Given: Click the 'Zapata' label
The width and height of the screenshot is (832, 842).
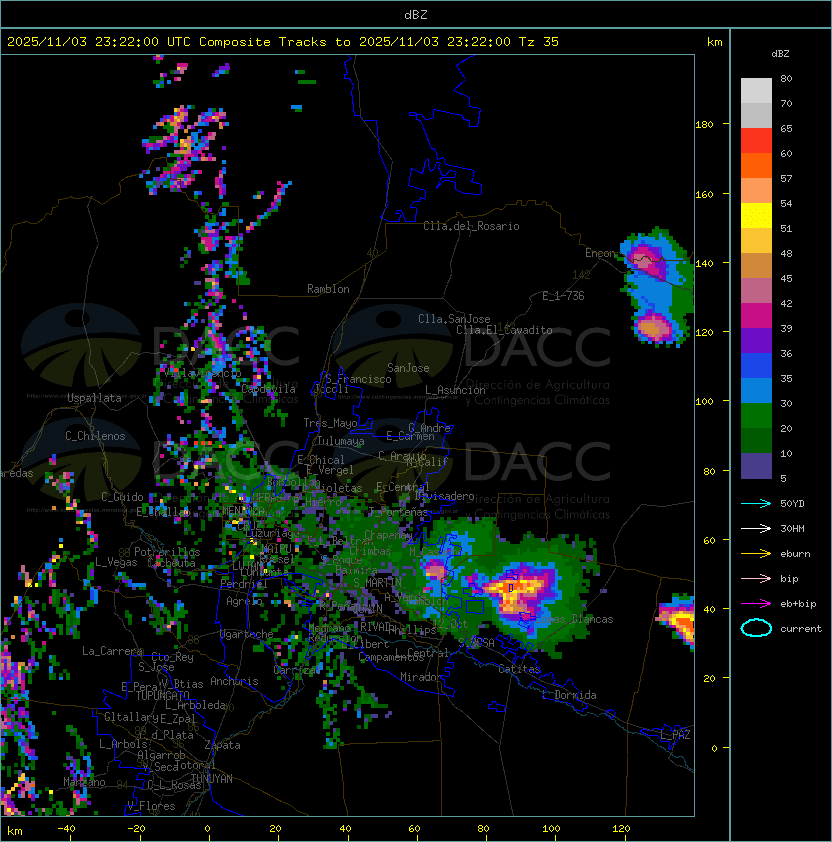Looking at the screenshot, I should [x=222, y=745].
